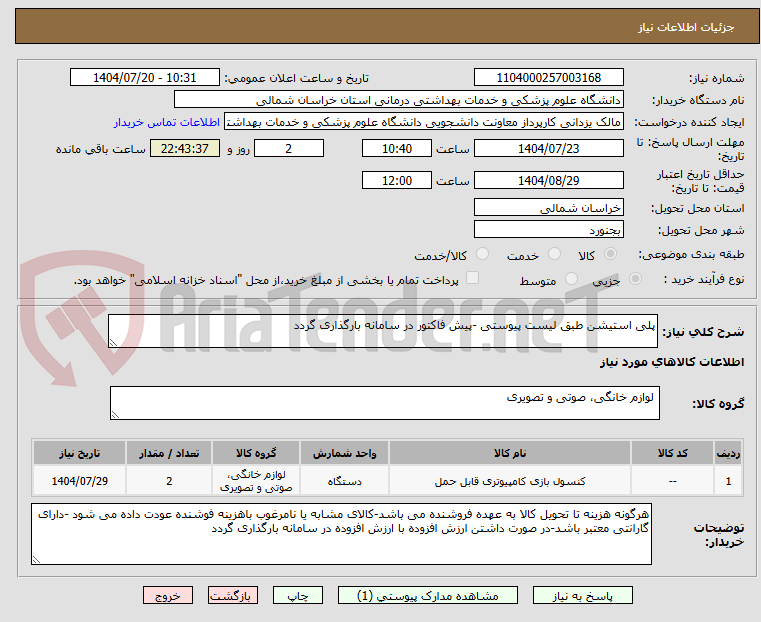761x622 pixels.
Task: Click the delivery city field بجنورد
Action: 548,229
